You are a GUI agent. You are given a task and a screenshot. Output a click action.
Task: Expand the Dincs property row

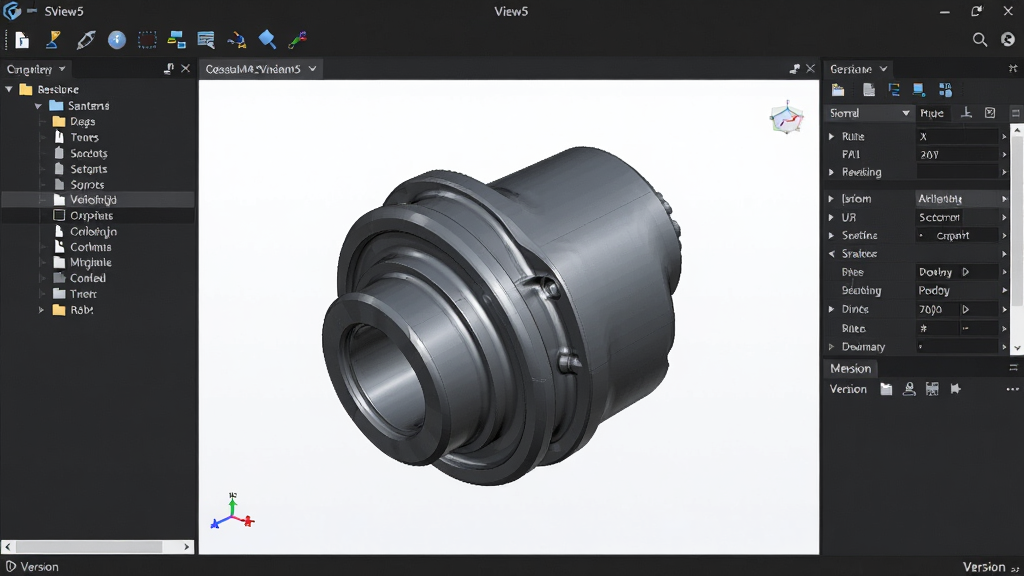point(831,309)
